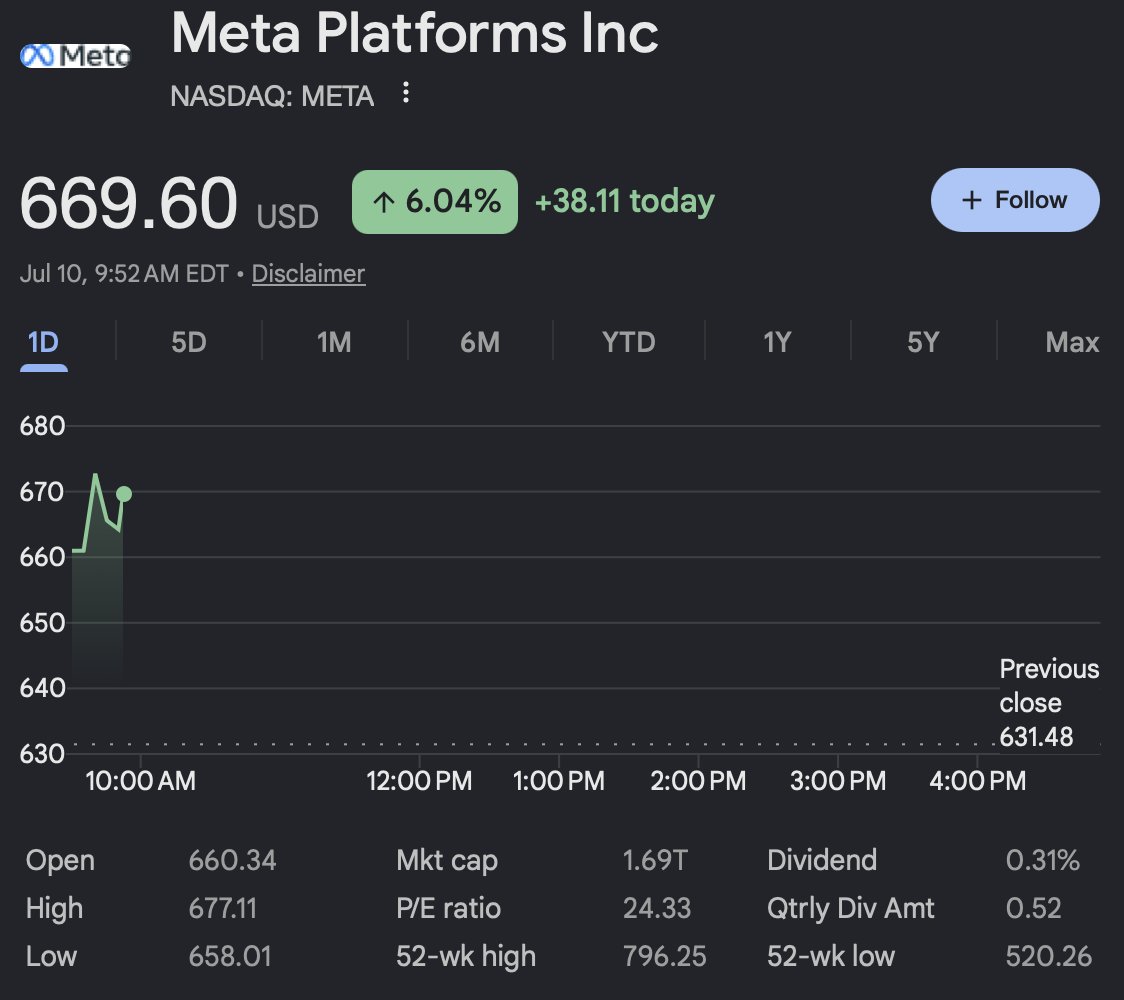The image size is (1124, 1000).
Task: Click the P/E ratio value 24.33
Action: tap(657, 908)
